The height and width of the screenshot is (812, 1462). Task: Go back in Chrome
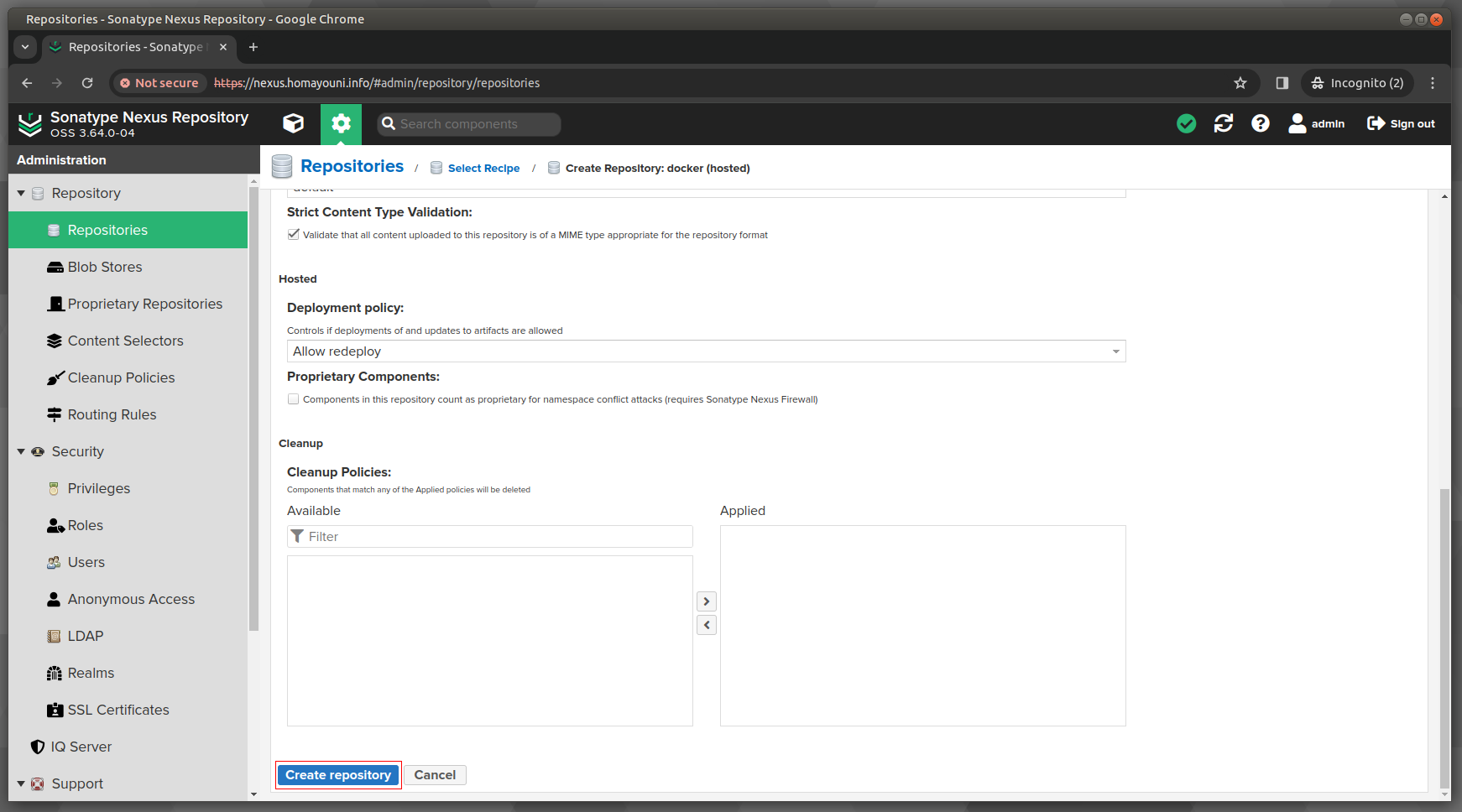pyautogui.click(x=27, y=83)
